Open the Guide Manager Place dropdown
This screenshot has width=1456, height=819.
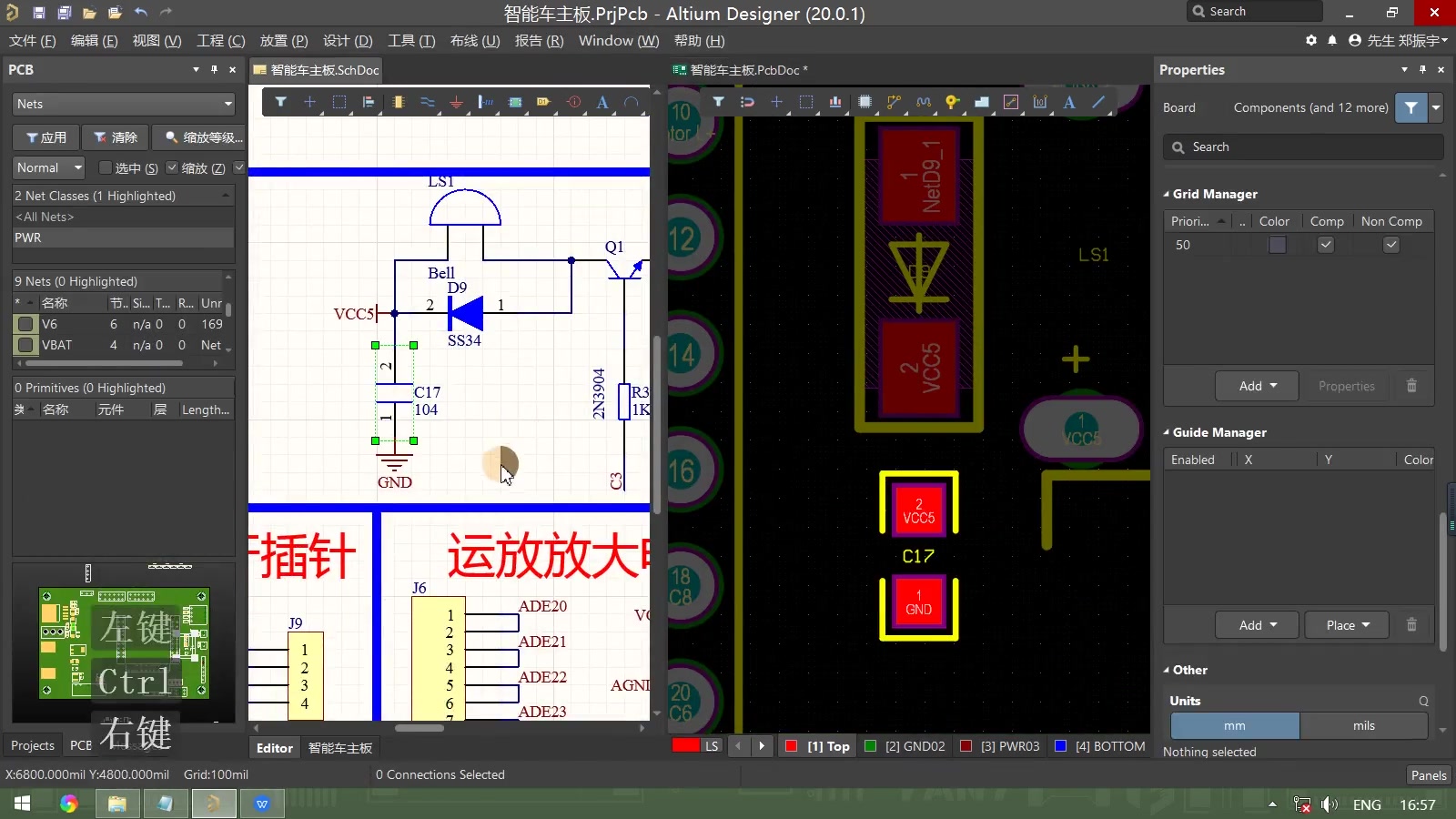(1348, 625)
